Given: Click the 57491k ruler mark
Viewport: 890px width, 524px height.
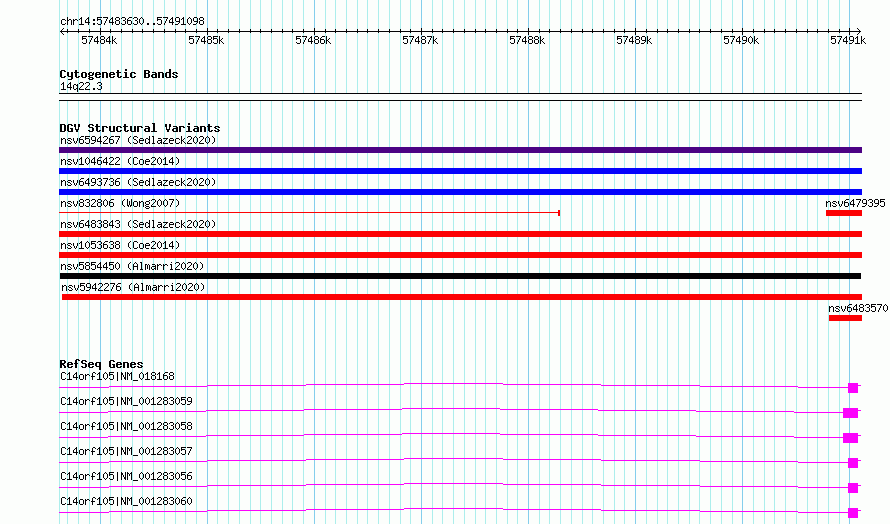Looking at the screenshot, I should coord(848,40).
